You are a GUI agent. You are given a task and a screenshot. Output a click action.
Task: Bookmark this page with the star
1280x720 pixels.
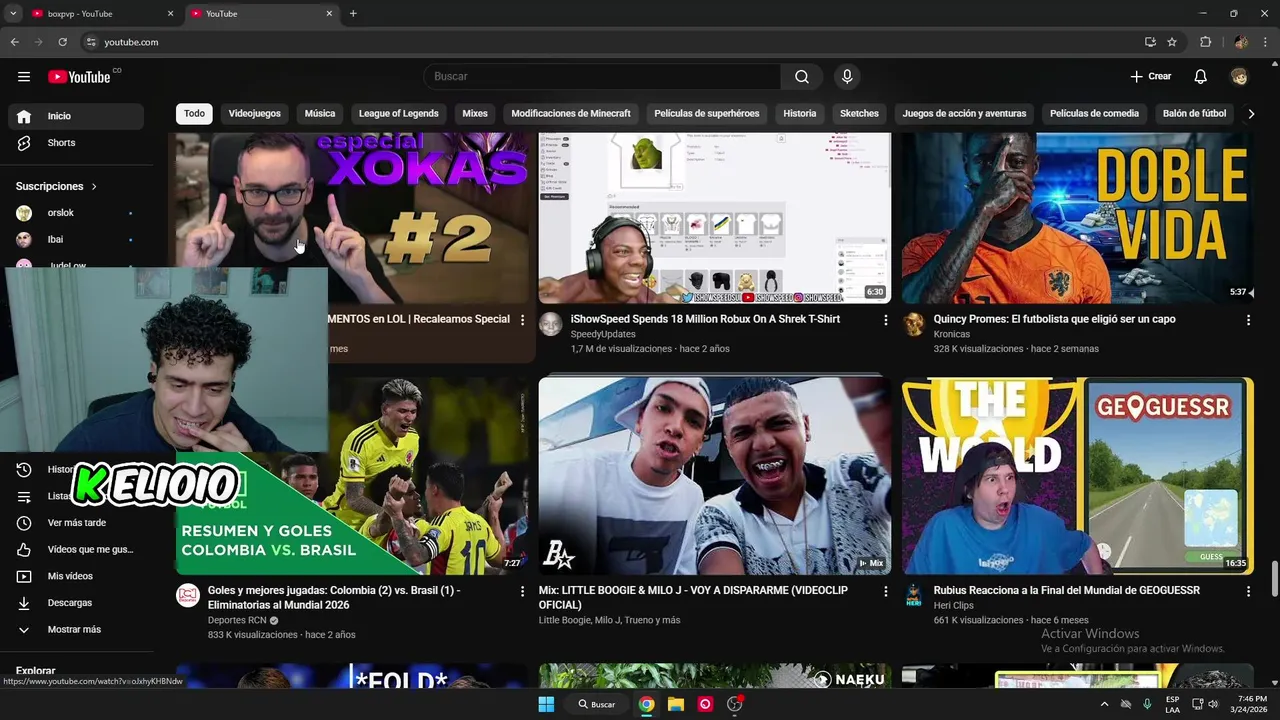point(1172,42)
